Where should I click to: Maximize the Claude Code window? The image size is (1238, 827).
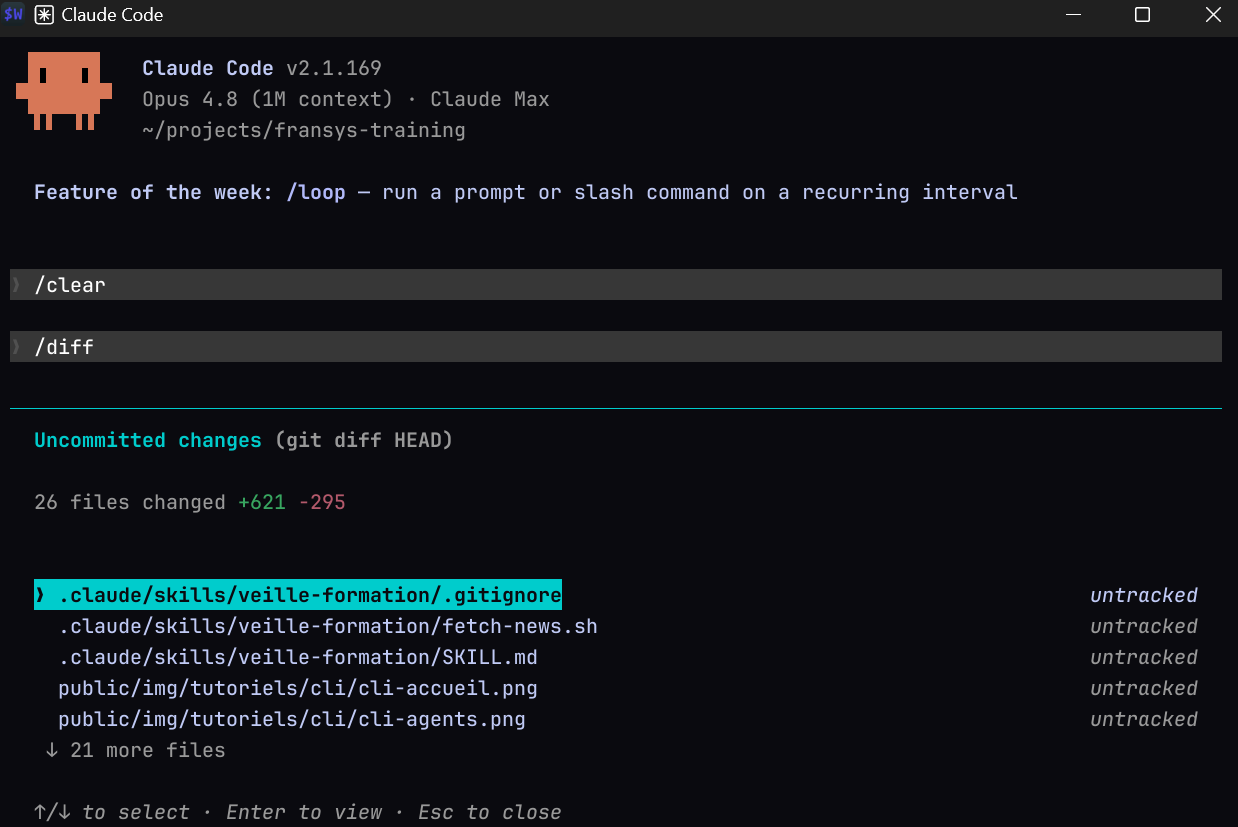click(x=1142, y=15)
